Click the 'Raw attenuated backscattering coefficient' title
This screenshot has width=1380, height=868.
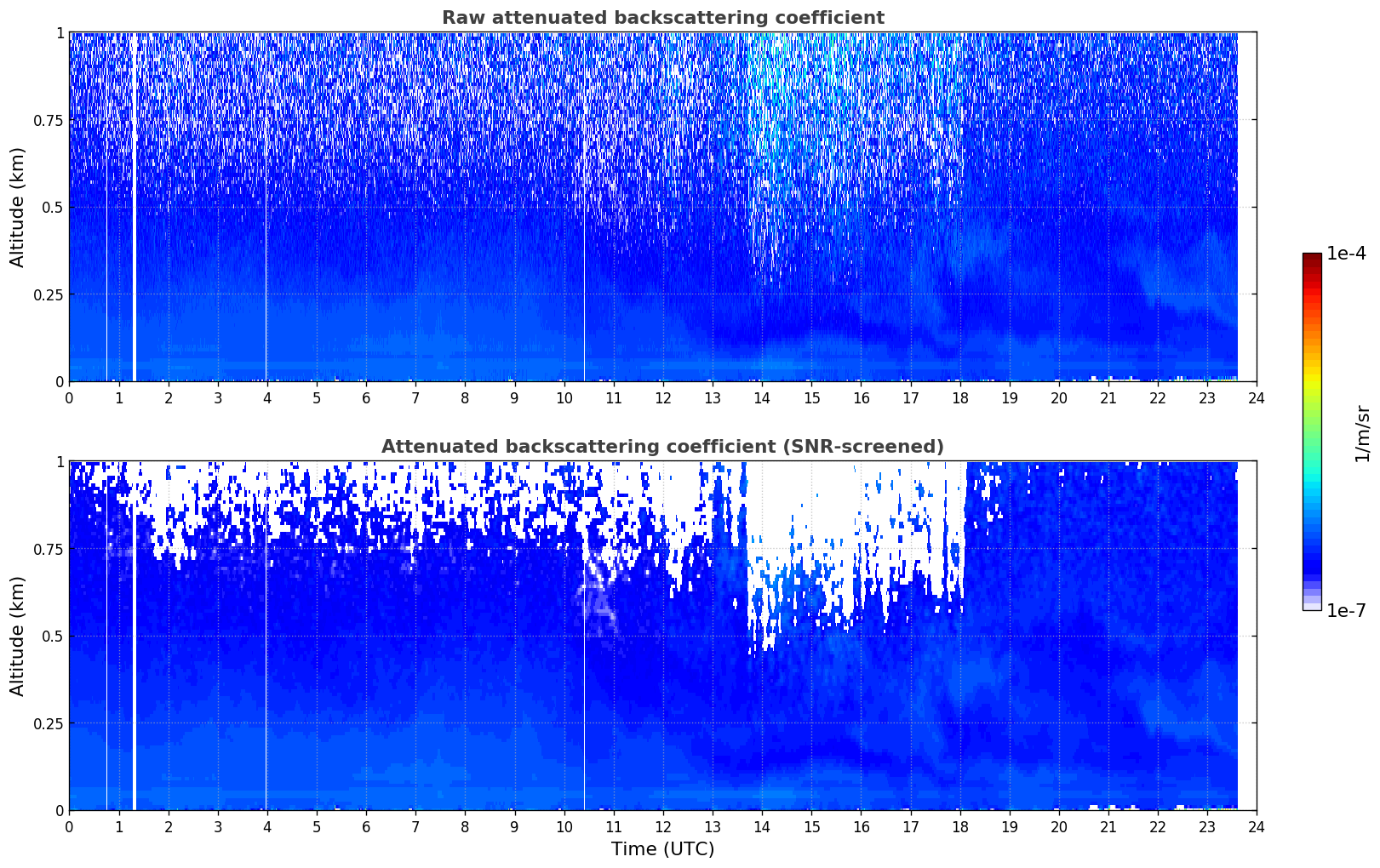(x=662, y=18)
